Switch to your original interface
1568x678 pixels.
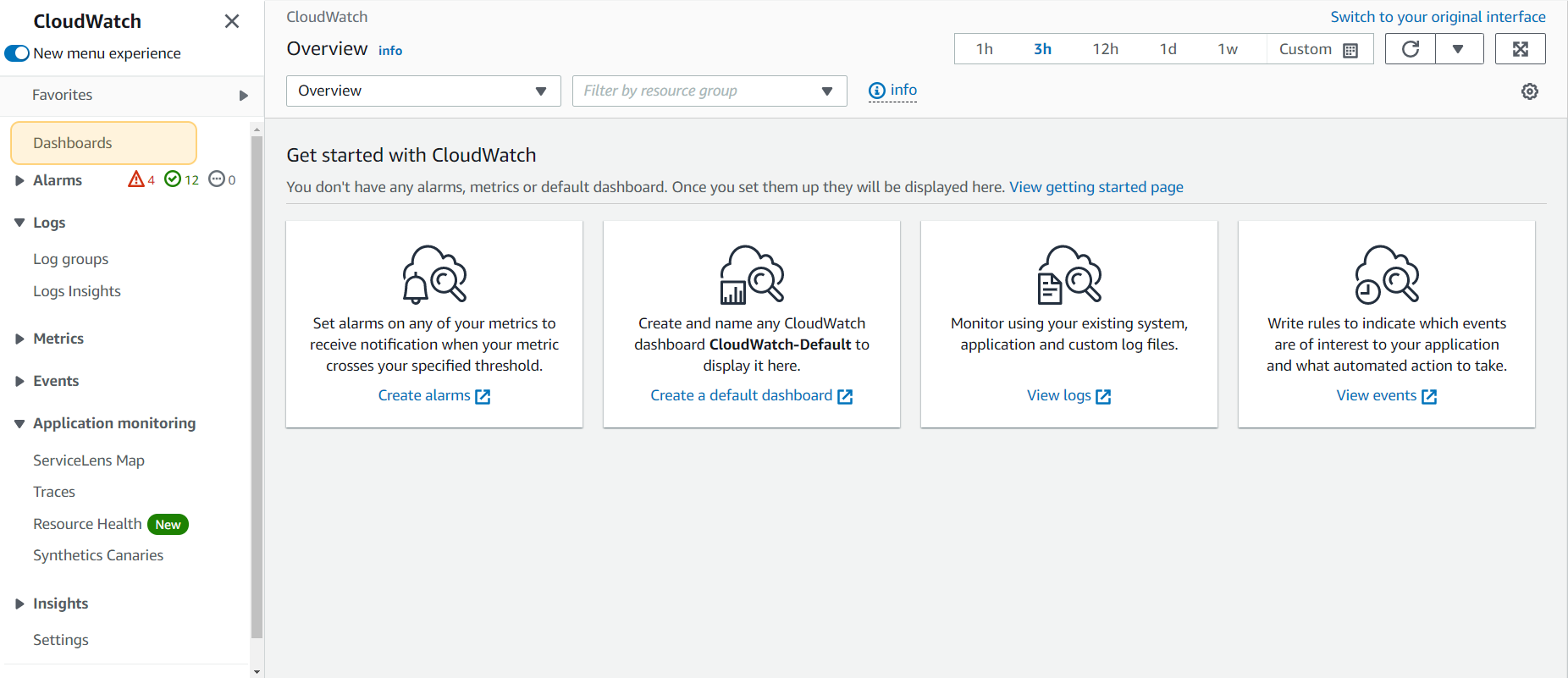(1438, 17)
